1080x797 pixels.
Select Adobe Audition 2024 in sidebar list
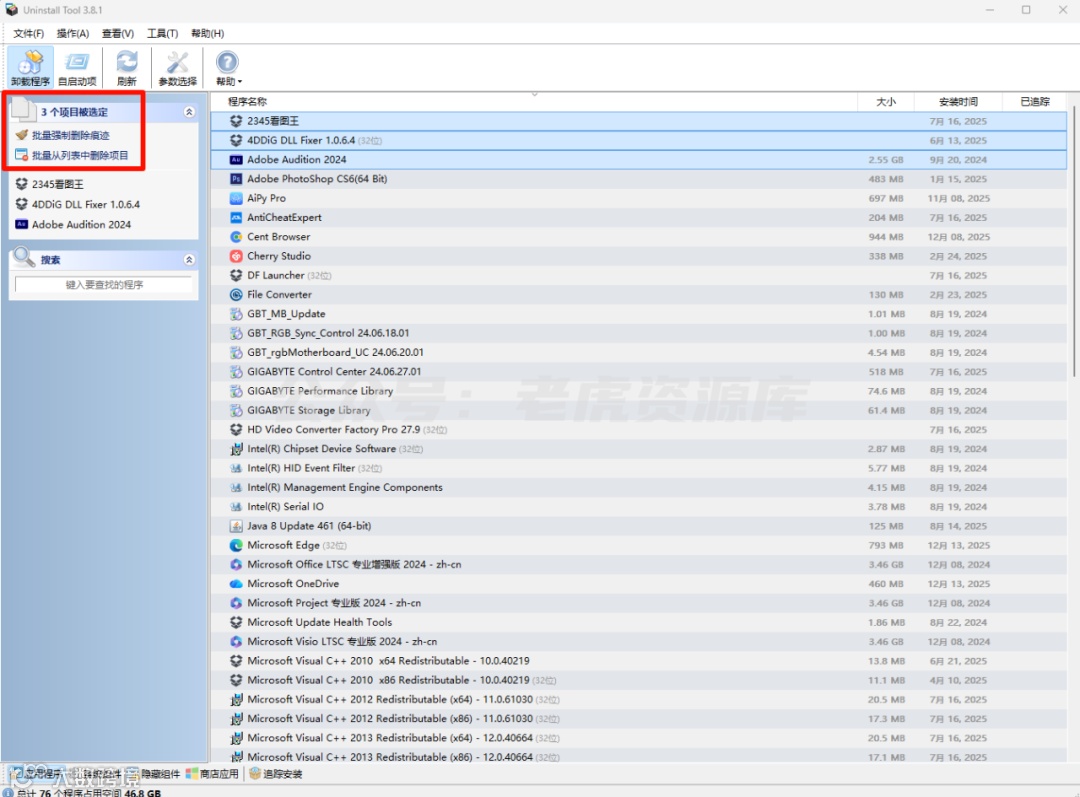click(x=81, y=225)
